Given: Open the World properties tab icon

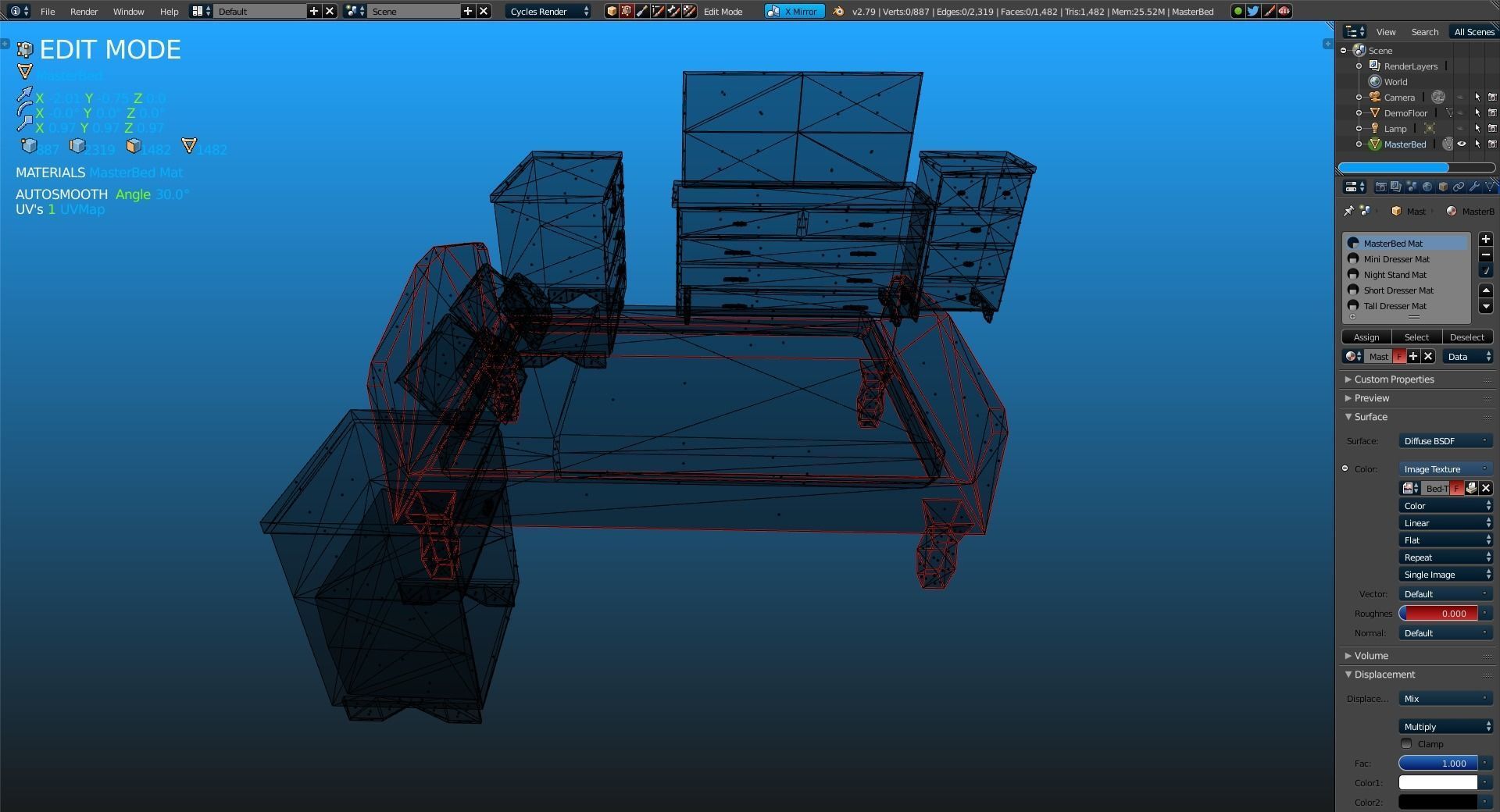Looking at the screenshot, I should [1427, 187].
